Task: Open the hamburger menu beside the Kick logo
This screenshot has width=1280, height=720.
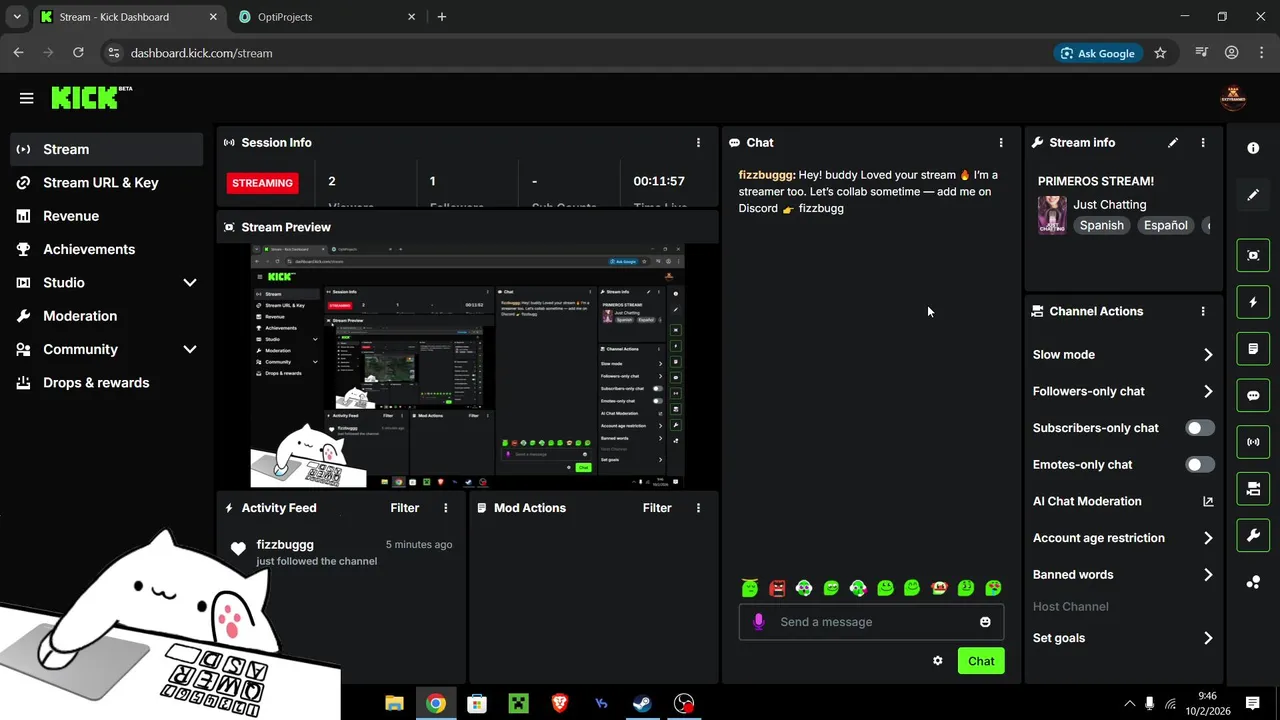Action: [x=27, y=98]
